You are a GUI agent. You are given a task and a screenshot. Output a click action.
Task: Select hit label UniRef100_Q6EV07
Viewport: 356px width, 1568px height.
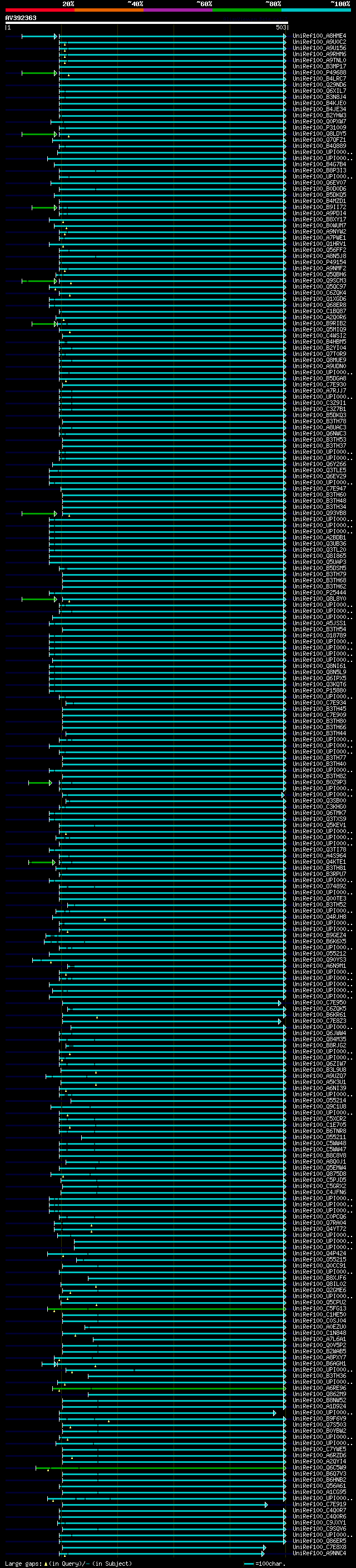click(319, 182)
